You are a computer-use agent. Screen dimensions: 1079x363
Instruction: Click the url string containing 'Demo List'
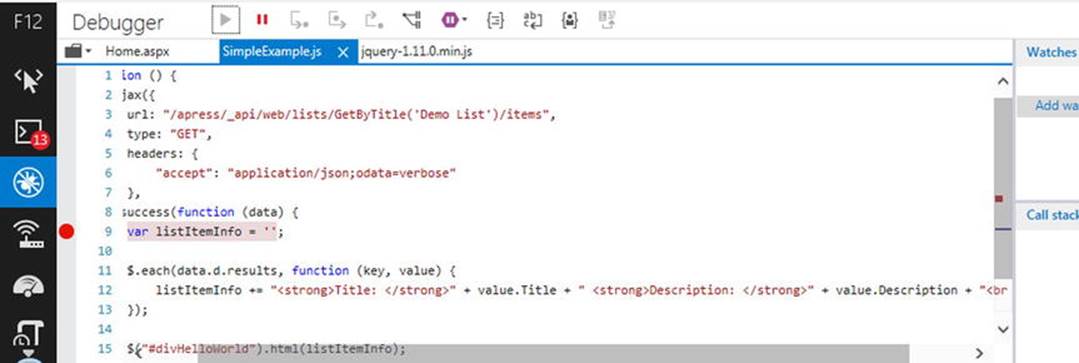pyautogui.click(x=356, y=115)
